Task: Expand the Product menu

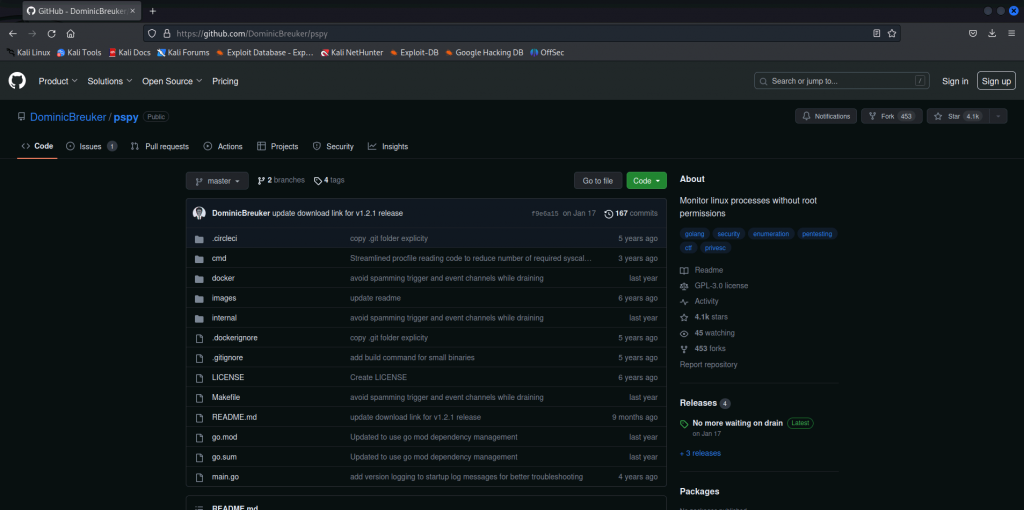Action: pyautogui.click(x=58, y=81)
